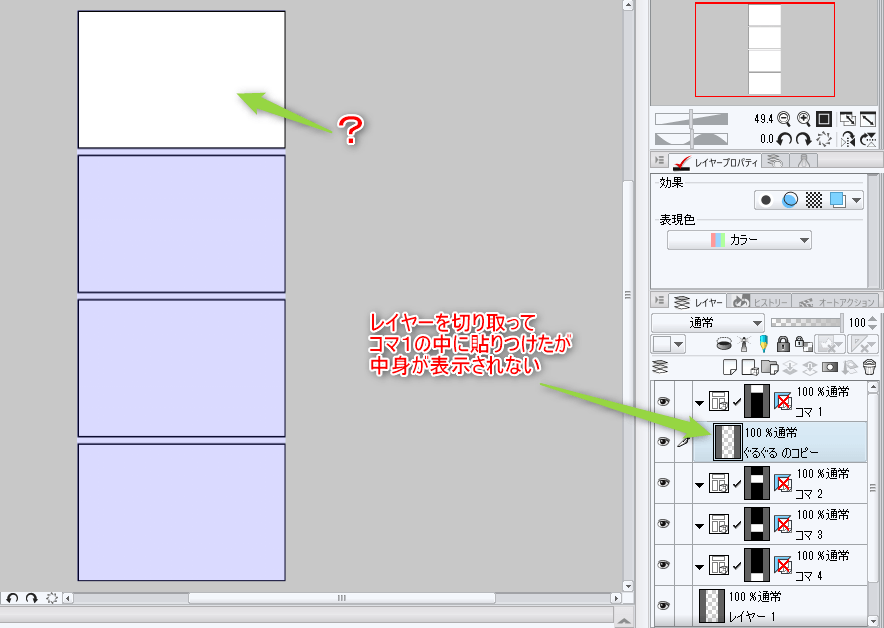Image resolution: width=884 pixels, height=628 pixels.
Task: Collapse the コマ 4 folder
Action: [x=700, y=567]
